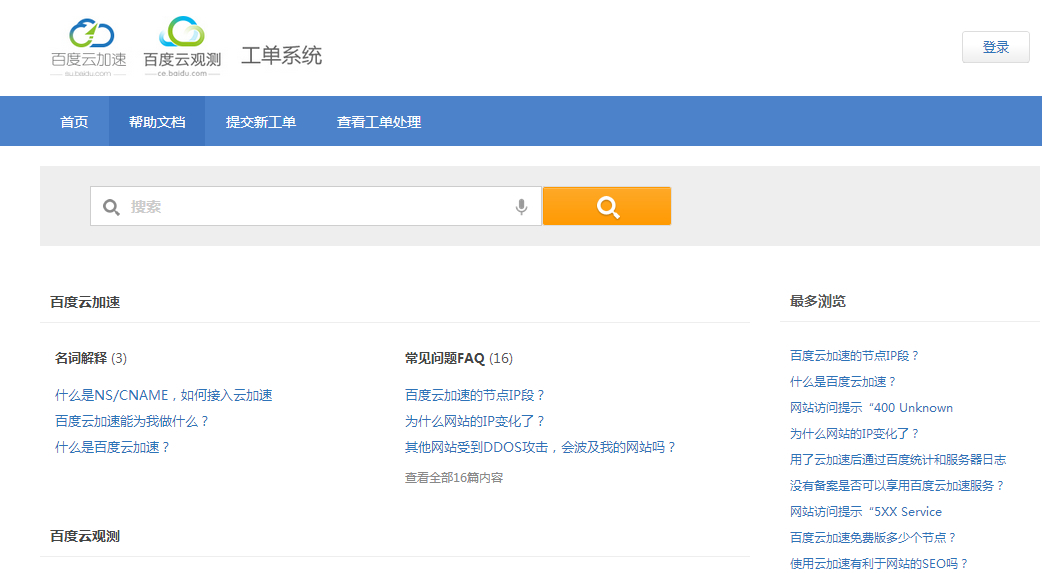The width and height of the screenshot is (1042, 573).
Task: Open 什么是NS/CNAME，如何接入云加速 article
Action: click(163, 396)
